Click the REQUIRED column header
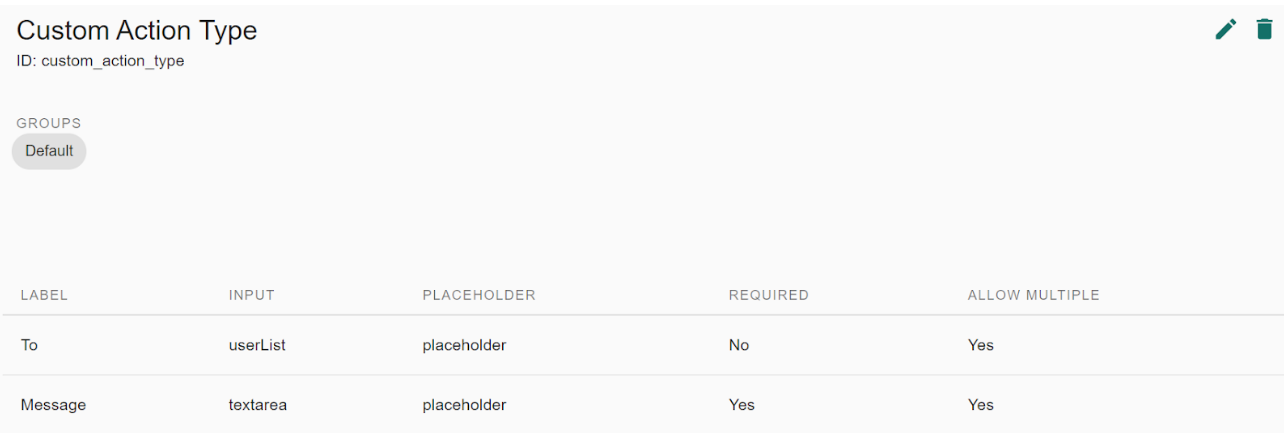The image size is (1284, 433). pos(768,295)
